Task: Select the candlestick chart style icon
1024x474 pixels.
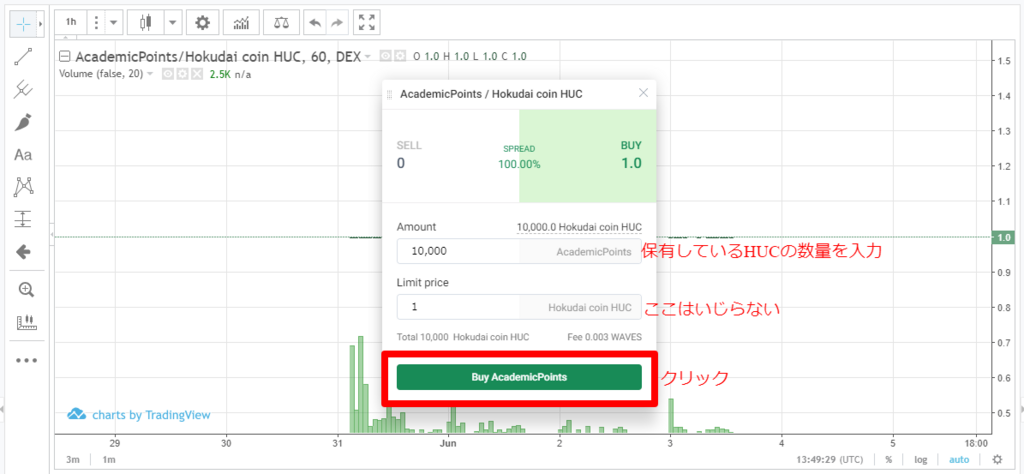Action: [x=145, y=22]
